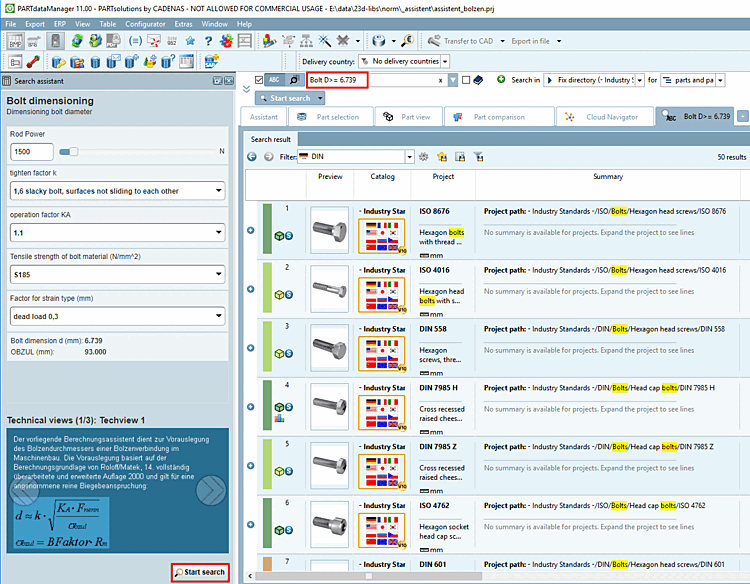Toggle the checkbox left of ABC button
The image size is (750, 584).
click(259, 80)
